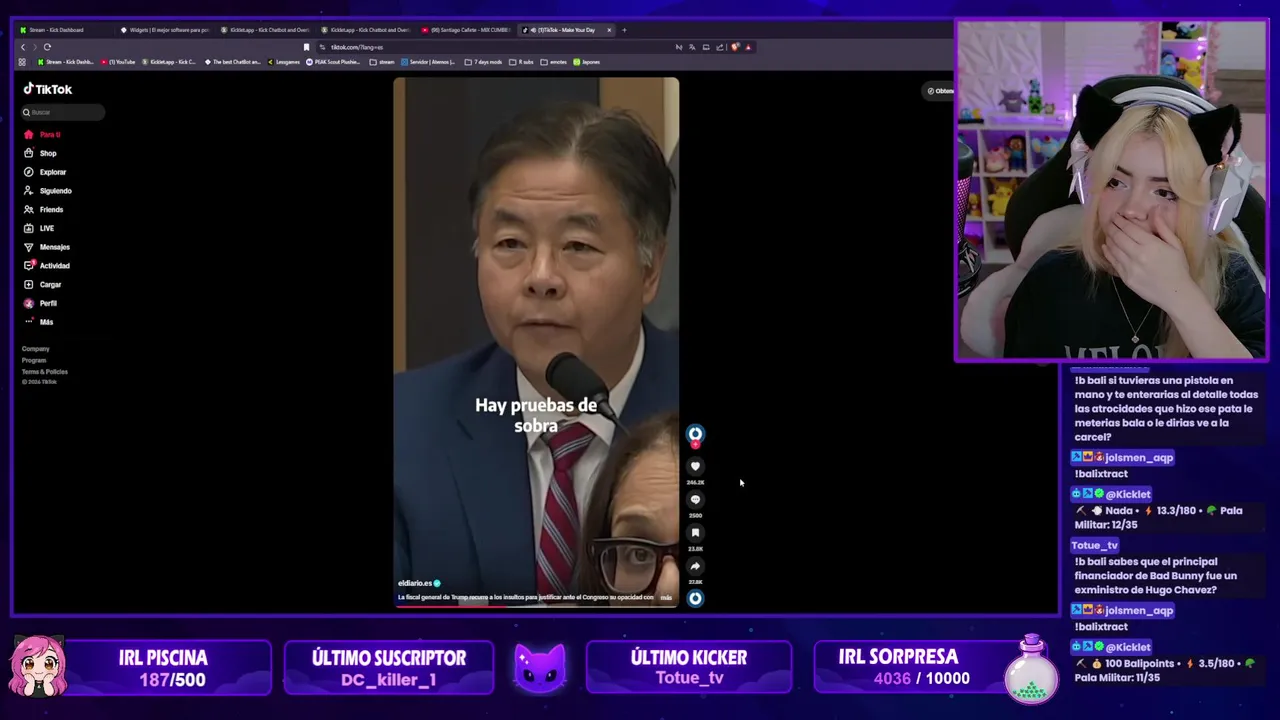The image size is (1280, 720).
Task: Like the video with the heart icon
Action: (695, 466)
